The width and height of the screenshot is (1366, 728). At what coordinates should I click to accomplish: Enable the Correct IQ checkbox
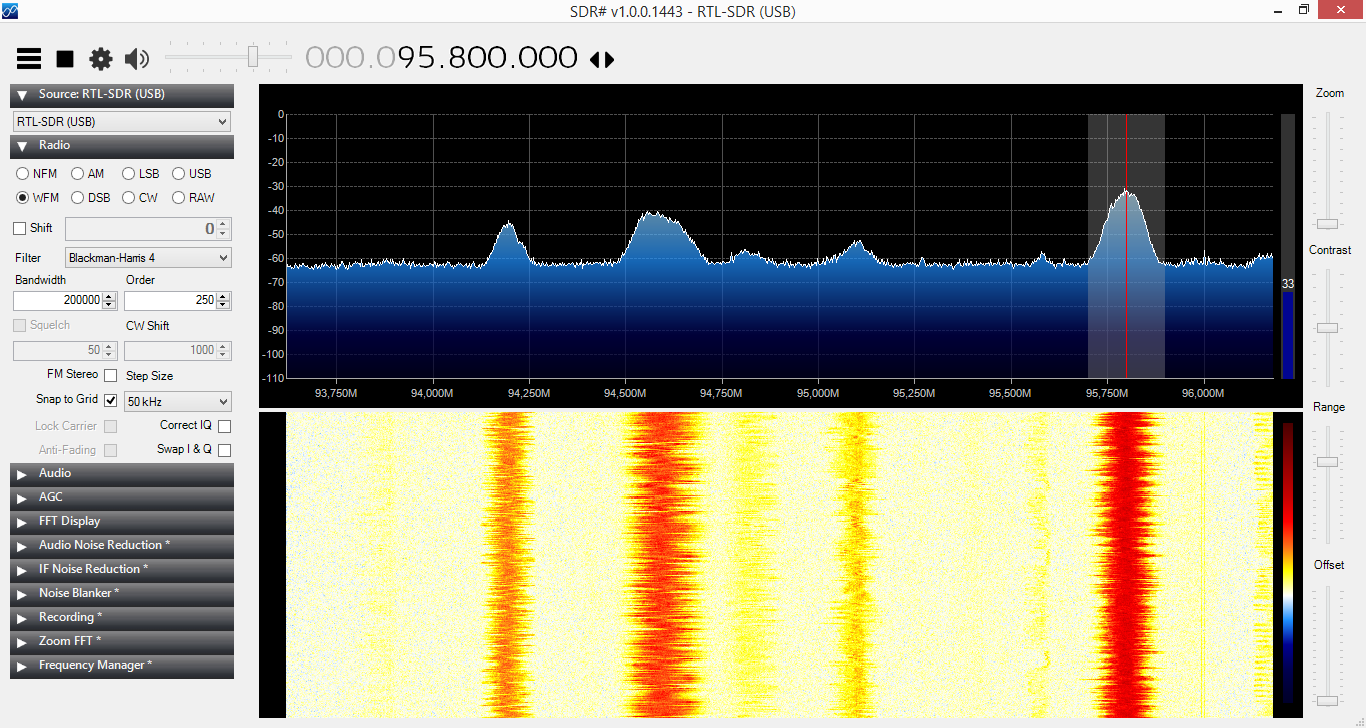click(224, 426)
